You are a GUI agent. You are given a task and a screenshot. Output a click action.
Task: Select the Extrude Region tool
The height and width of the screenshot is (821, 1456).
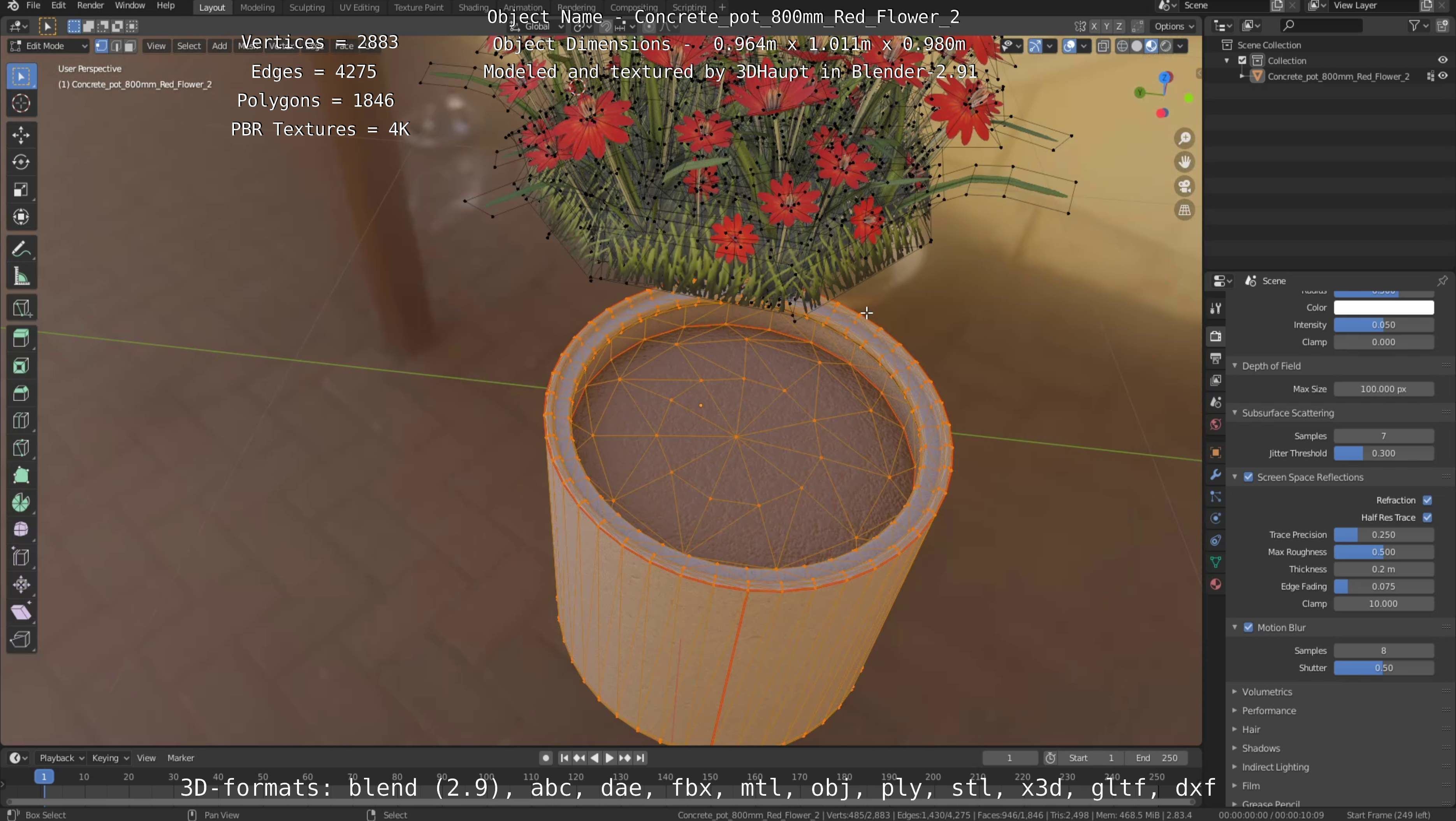21,338
